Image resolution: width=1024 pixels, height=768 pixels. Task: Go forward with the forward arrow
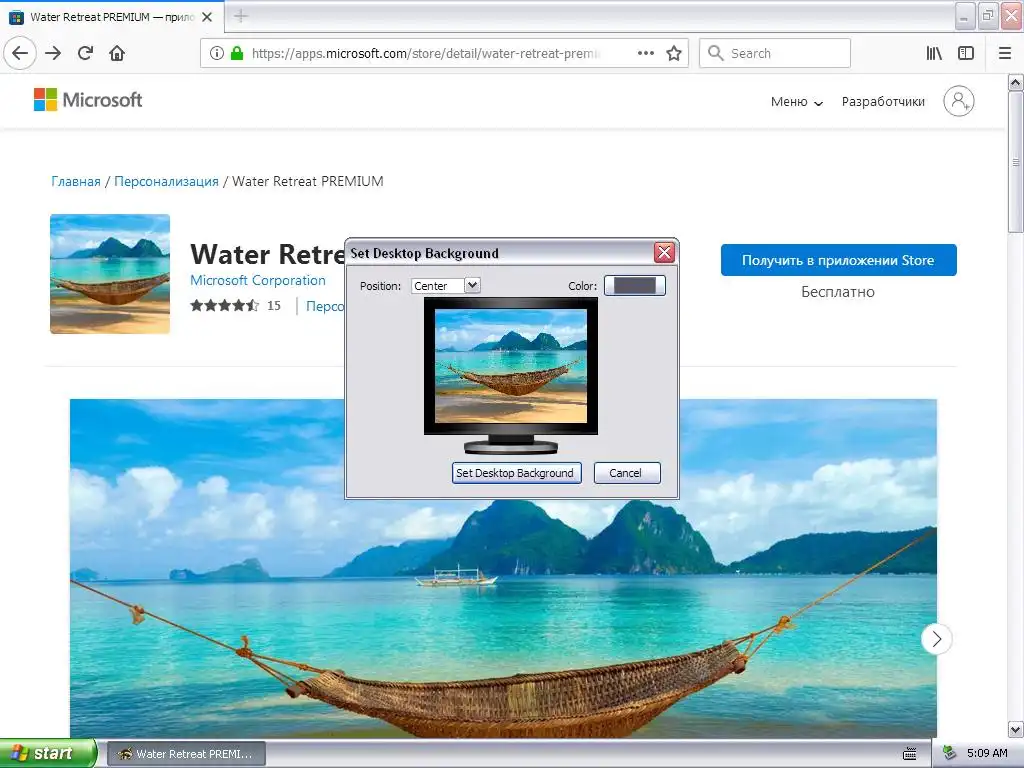click(x=53, y=53)
